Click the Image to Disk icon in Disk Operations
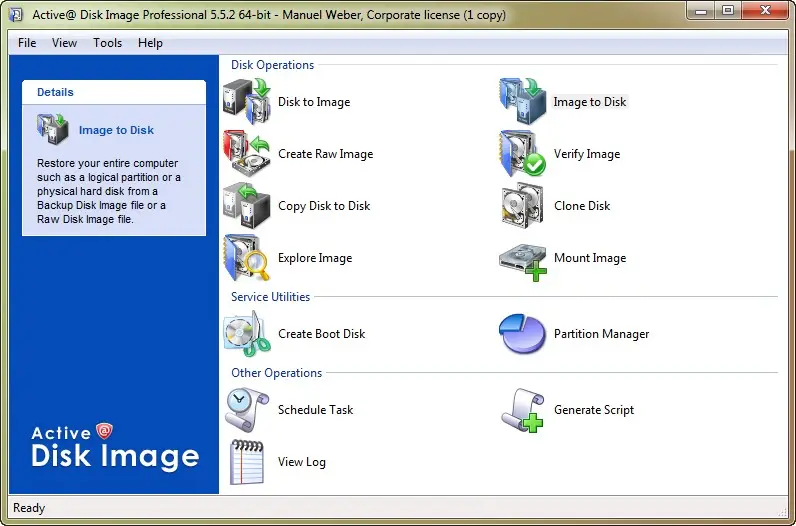Viewport: 796px width, 526px height. 522,102
